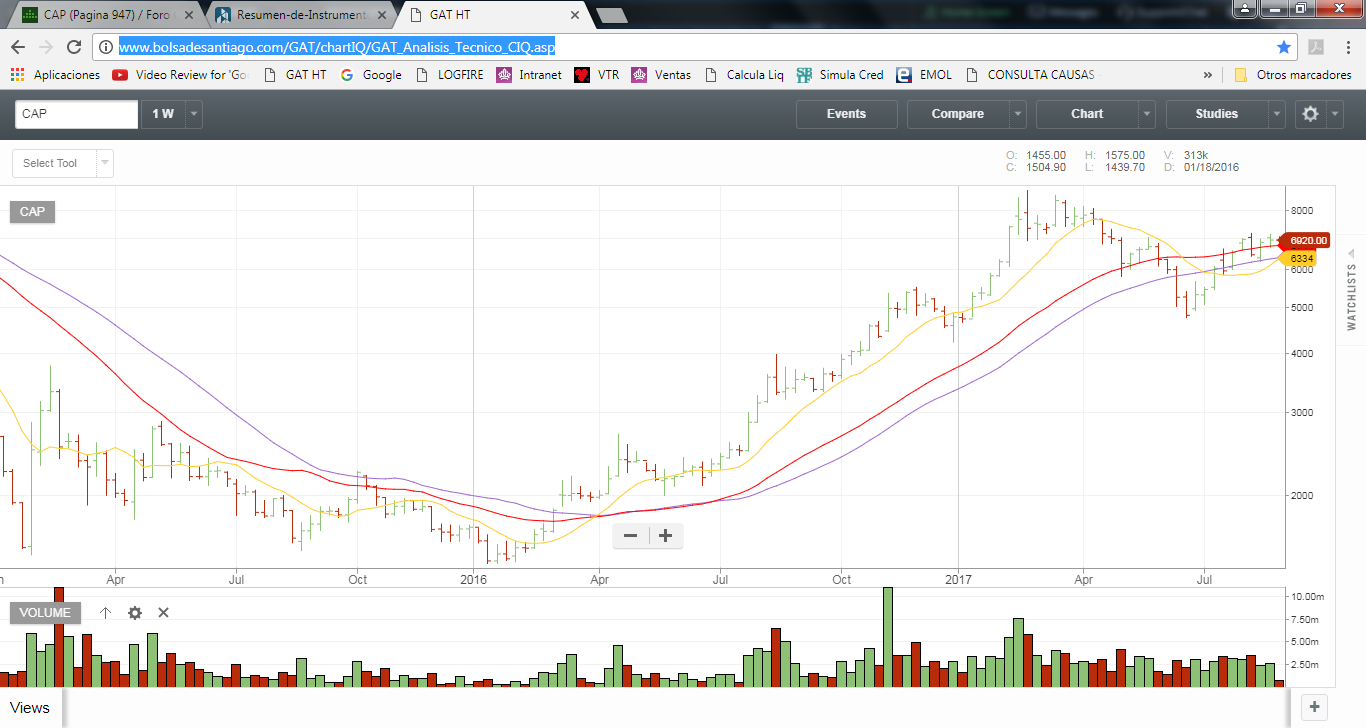Show more bookmarks with chevron

(1208, 75)
